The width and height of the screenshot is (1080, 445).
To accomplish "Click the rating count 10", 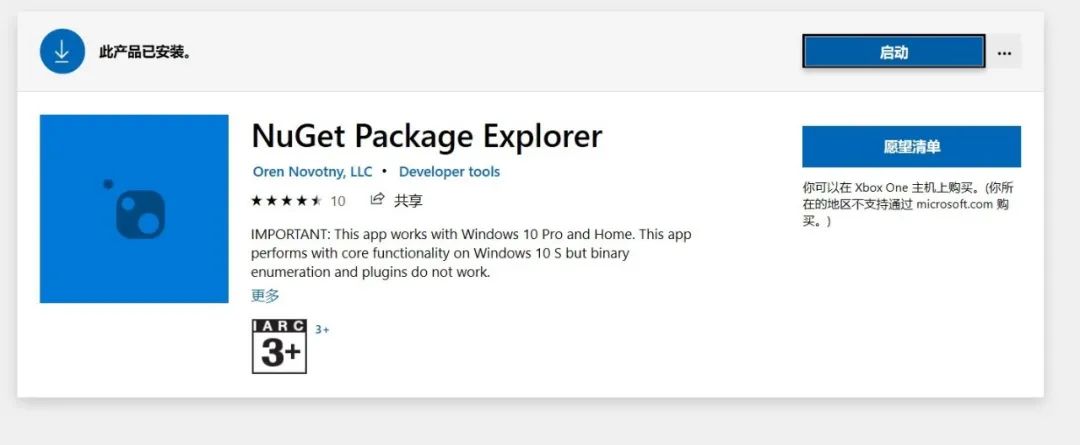I will pyautogui.click(x=338, y=201).
